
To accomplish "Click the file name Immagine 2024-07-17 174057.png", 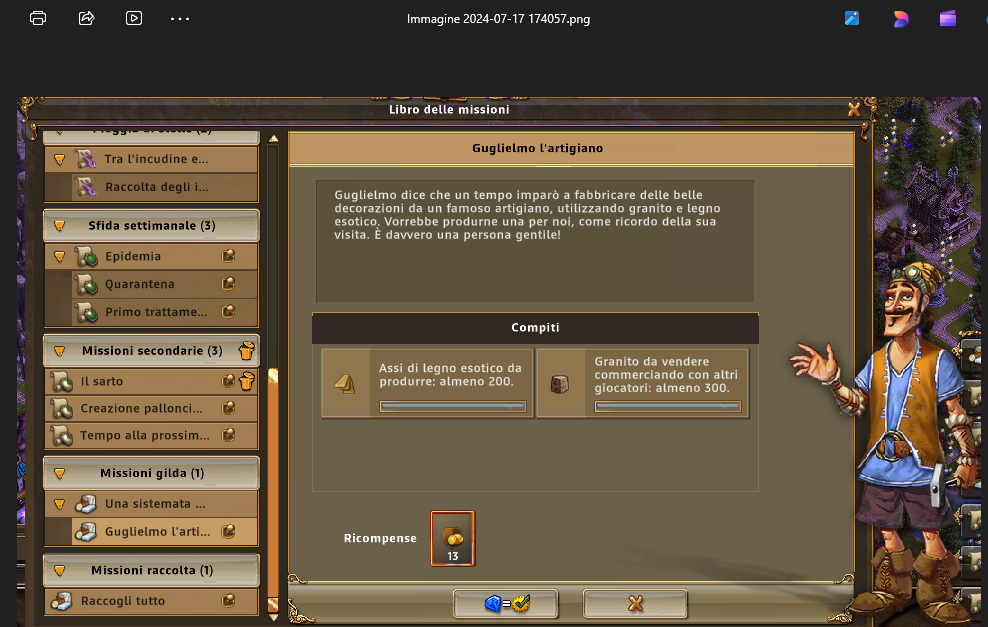I will (x=498, y=19).
